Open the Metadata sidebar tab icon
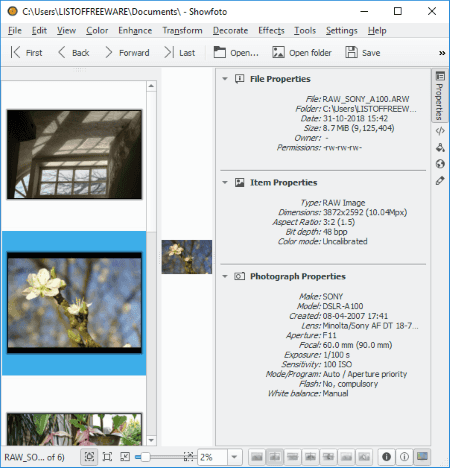450x468 pixels. (440, 131)
